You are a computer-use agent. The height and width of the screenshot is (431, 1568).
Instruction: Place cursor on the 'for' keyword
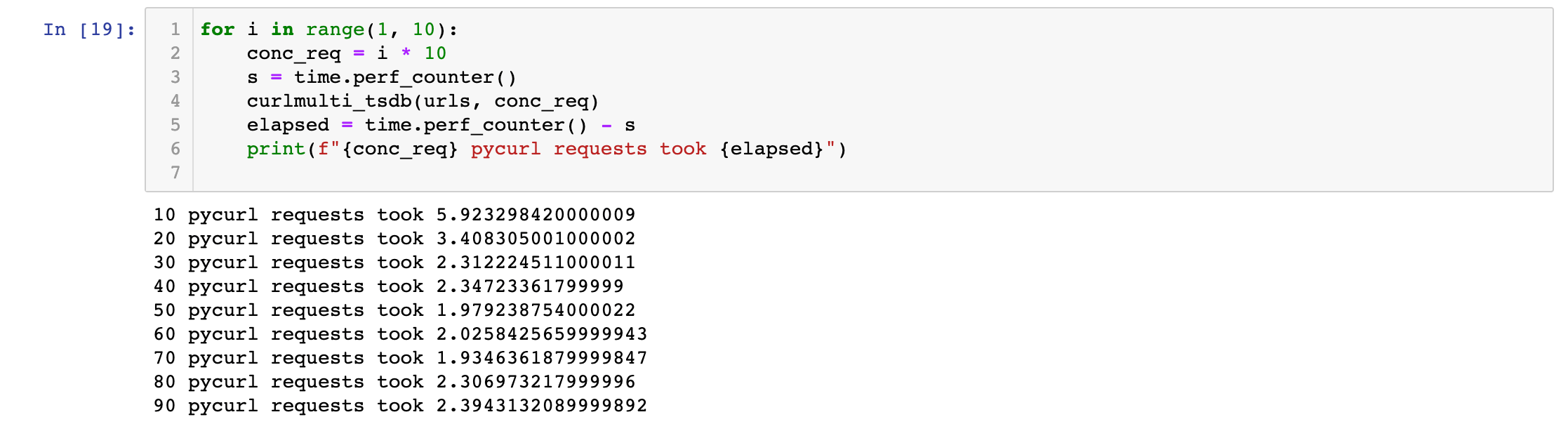217,29
